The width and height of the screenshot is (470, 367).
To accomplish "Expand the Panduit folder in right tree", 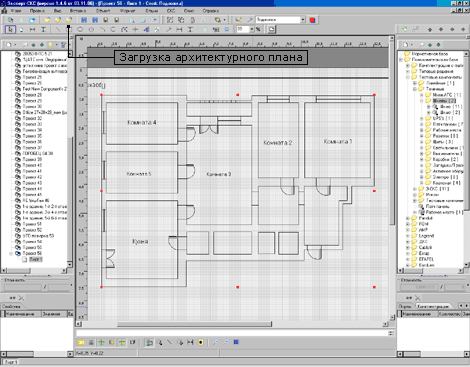I will click(x=408, y=218).
